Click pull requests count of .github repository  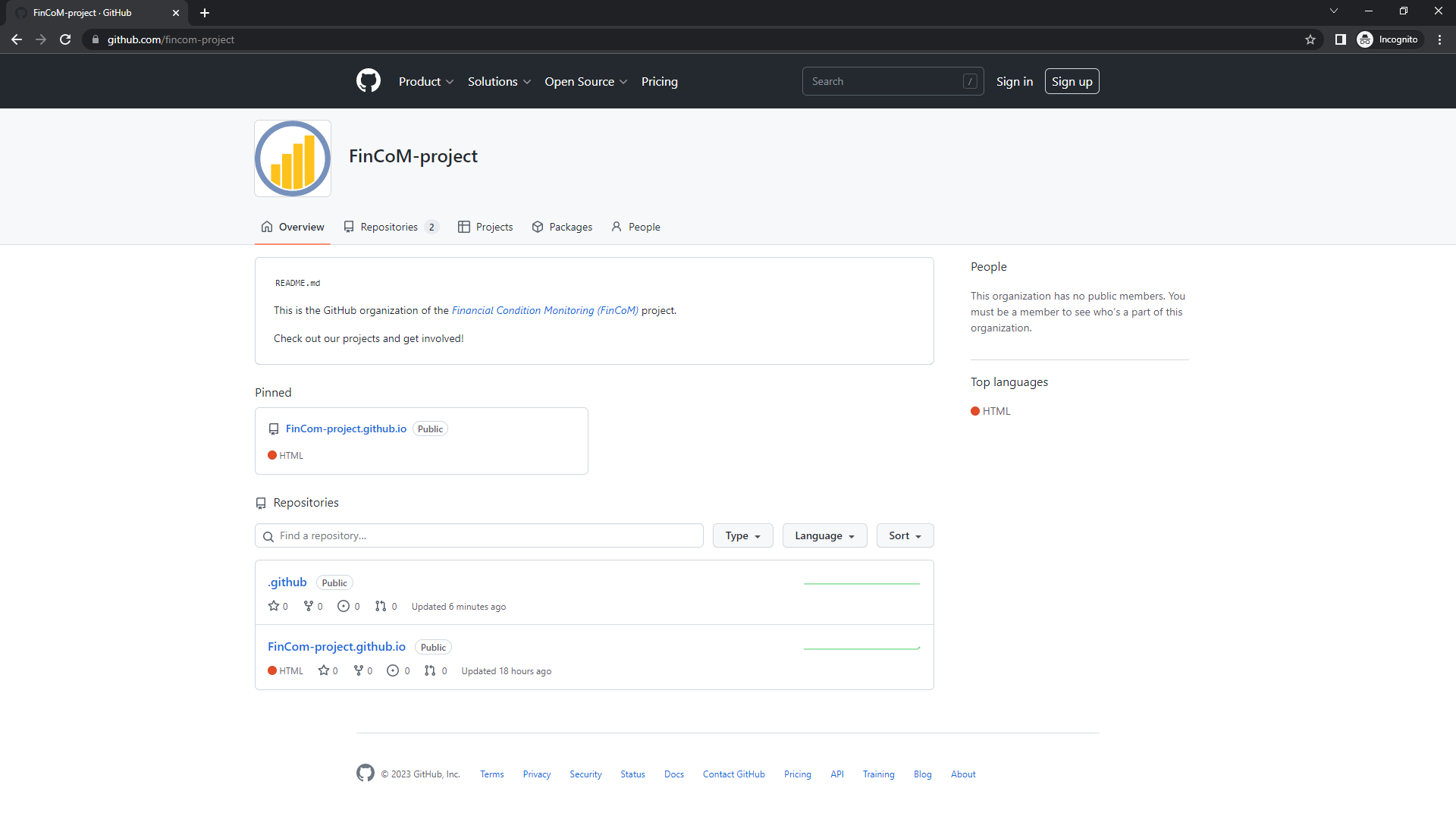coord(386,606)
